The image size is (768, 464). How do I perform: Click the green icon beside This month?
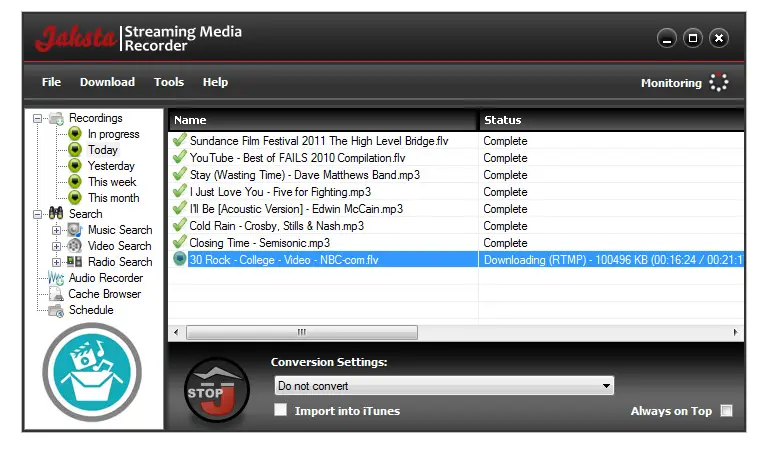coord(74,198)
